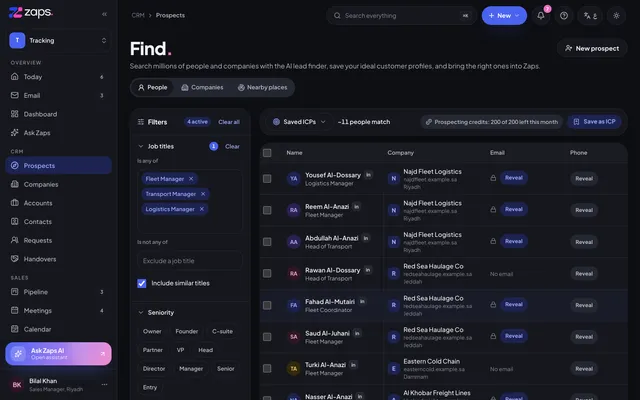640x400 pixels.
Task: Check the Turki Al-Anazi row checkbox
Action: pos(267,368)
